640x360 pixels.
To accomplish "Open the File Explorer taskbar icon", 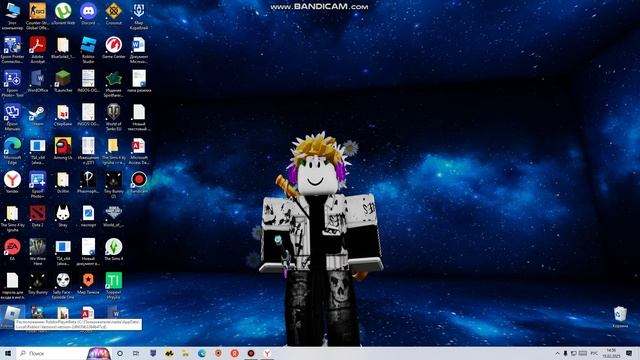I will [185, 353].
